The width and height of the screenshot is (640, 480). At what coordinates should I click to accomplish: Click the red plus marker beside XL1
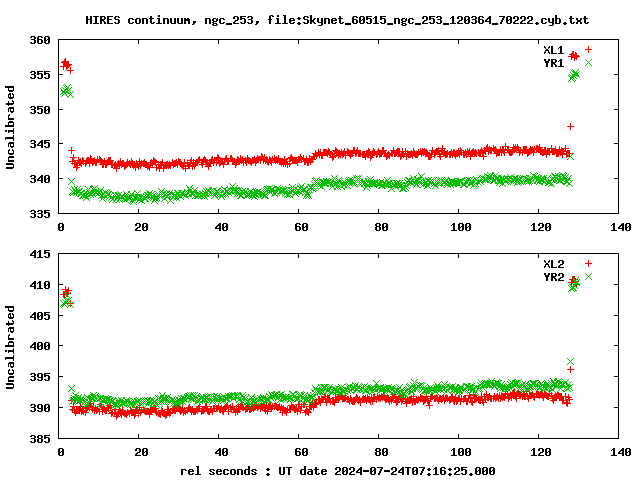point(588,49)
